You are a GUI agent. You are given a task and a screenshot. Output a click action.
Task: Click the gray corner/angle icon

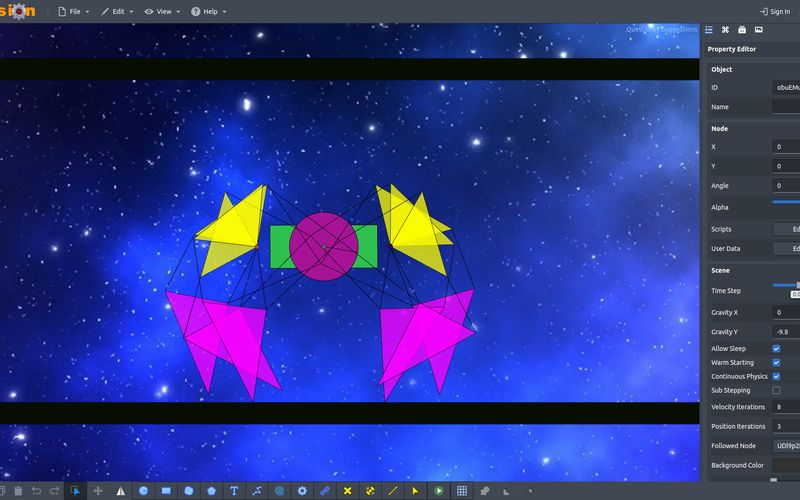[x=506, y=492]
